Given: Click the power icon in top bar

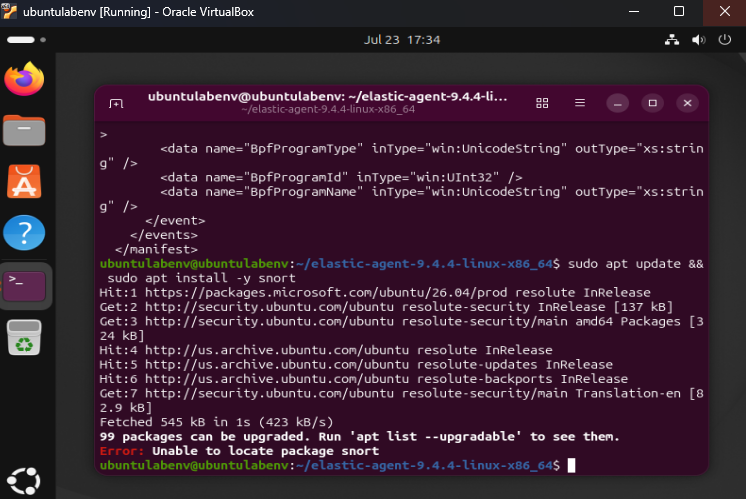Looking at the screenshot, I should click(x=725, y=39).
